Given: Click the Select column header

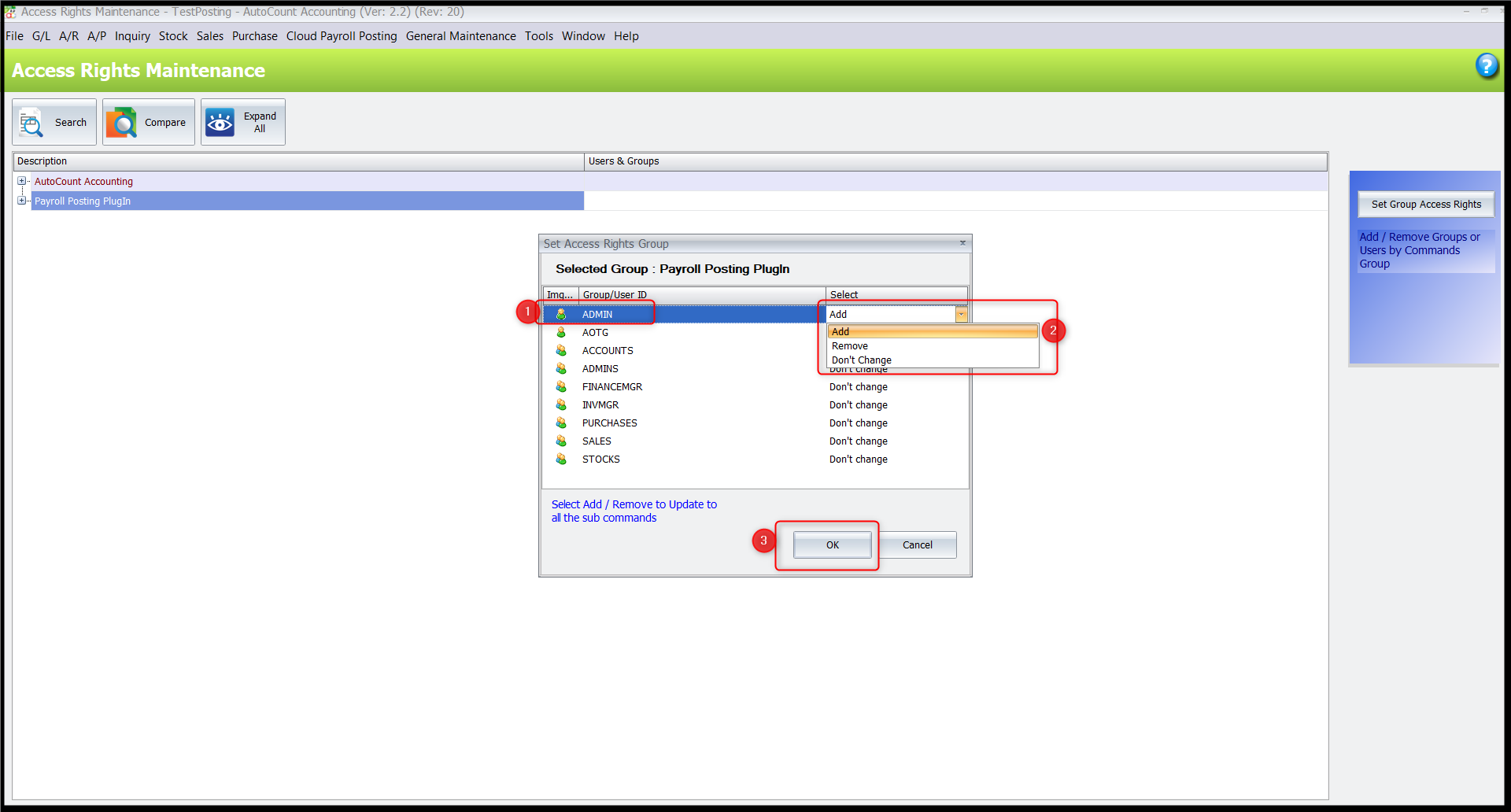Looking at the screenshot, I should click(896, 295).
